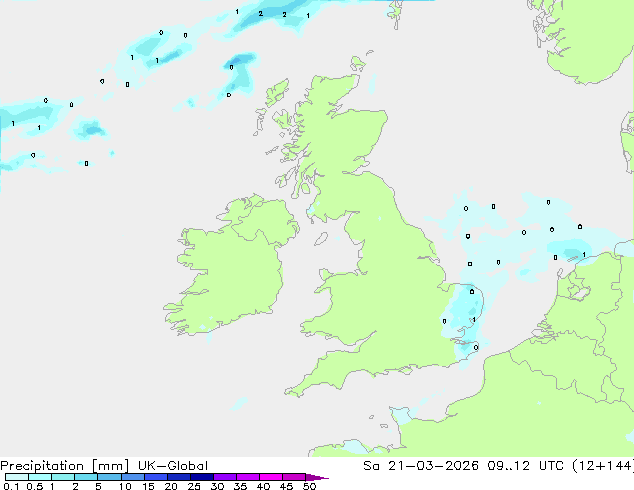Click the '15' legend scale label
Image resolution: width=634 pixels, height=490 pixels.
pos(148,486)
